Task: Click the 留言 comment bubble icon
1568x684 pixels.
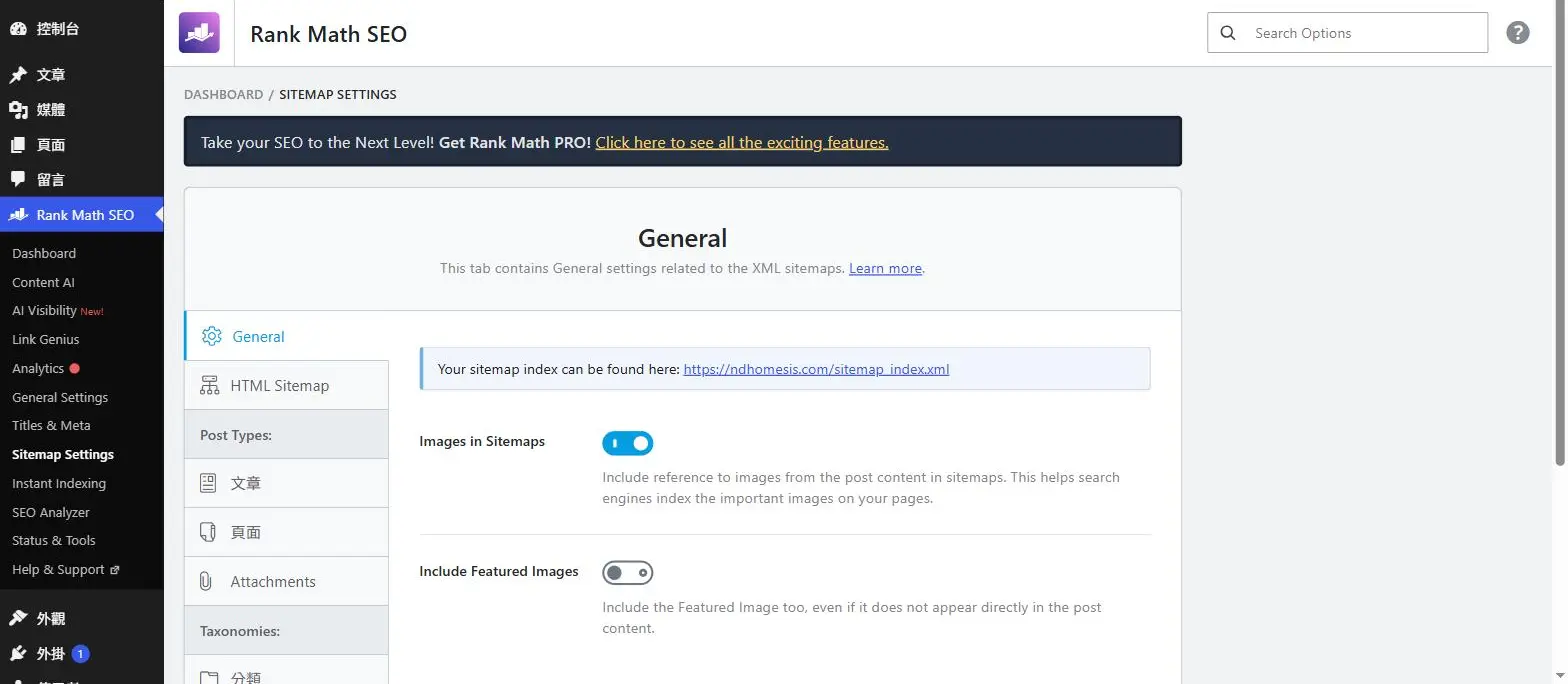Action: pyautogui.click(x=18, y=180)
